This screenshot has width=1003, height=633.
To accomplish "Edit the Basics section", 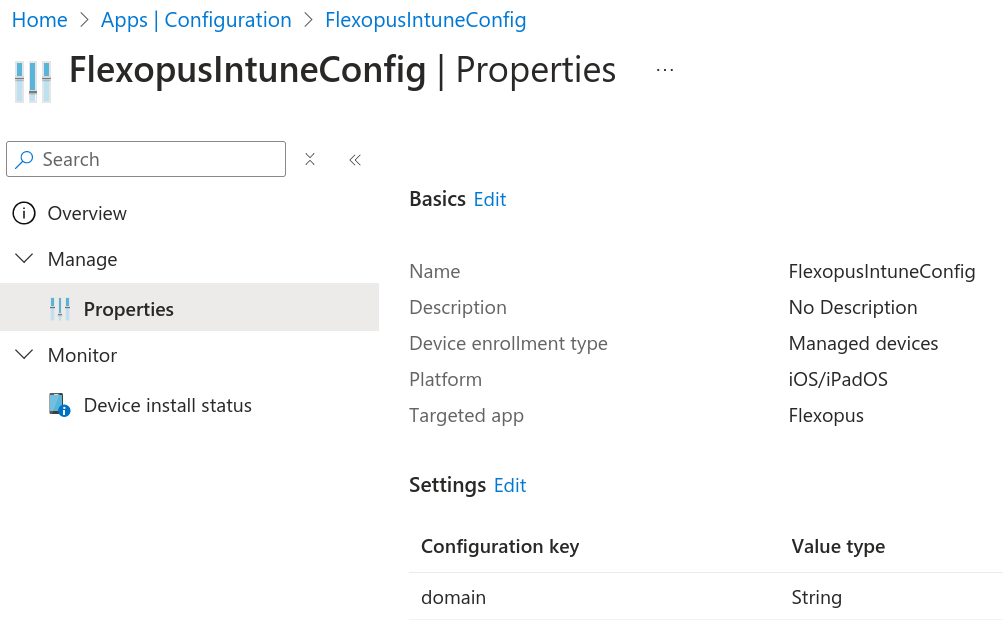I will coord(490,199).
